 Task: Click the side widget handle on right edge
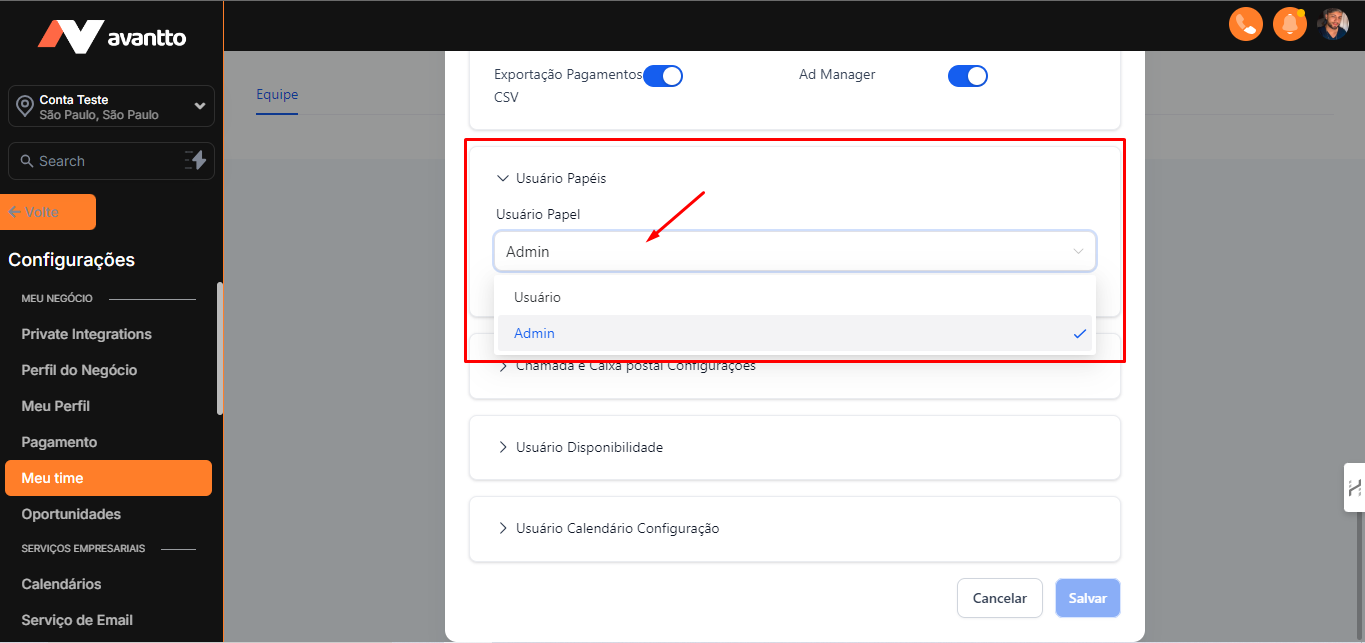pyautogui.click(x=1354, y=488)
